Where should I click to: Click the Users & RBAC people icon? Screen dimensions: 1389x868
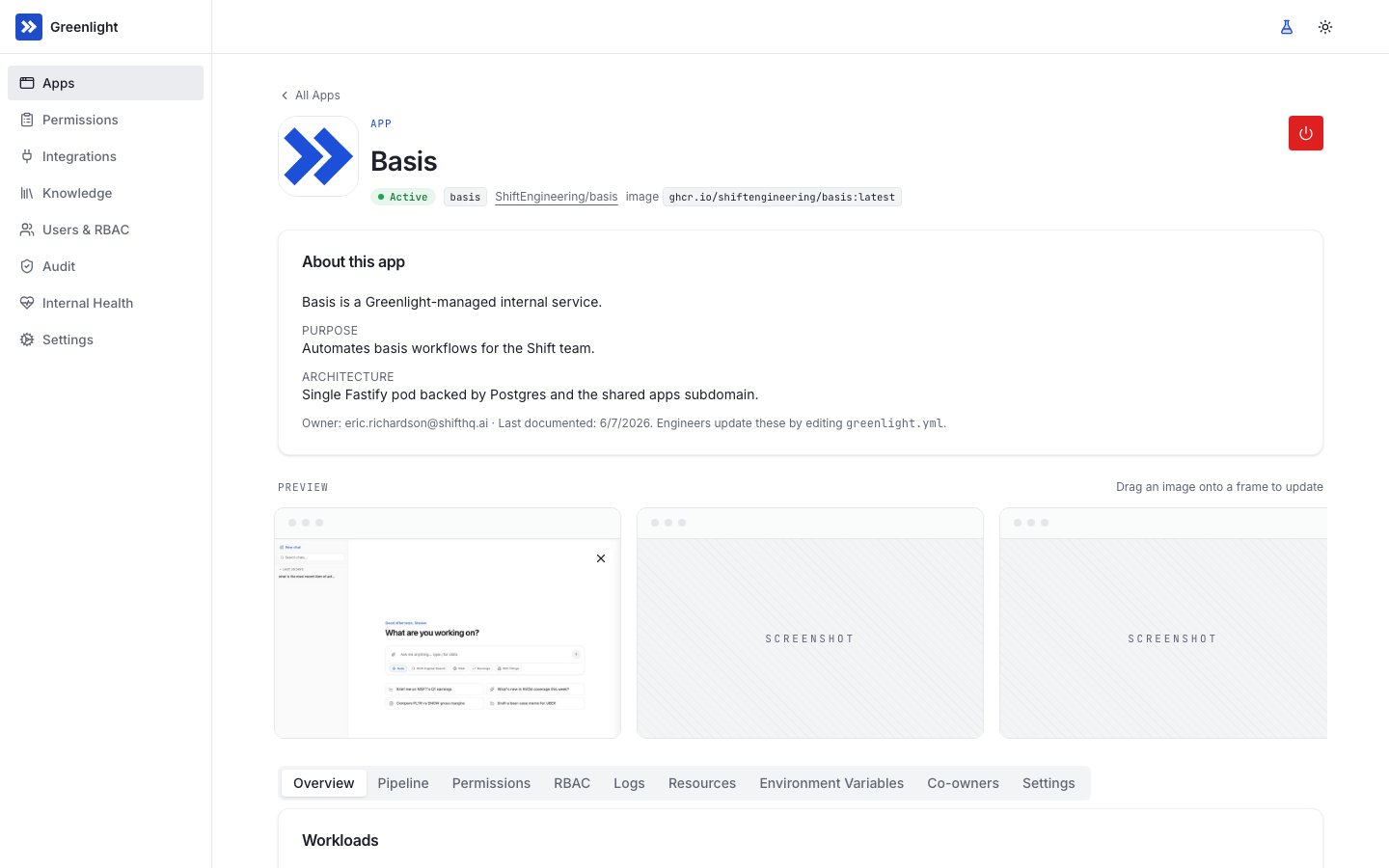point(27,230)
